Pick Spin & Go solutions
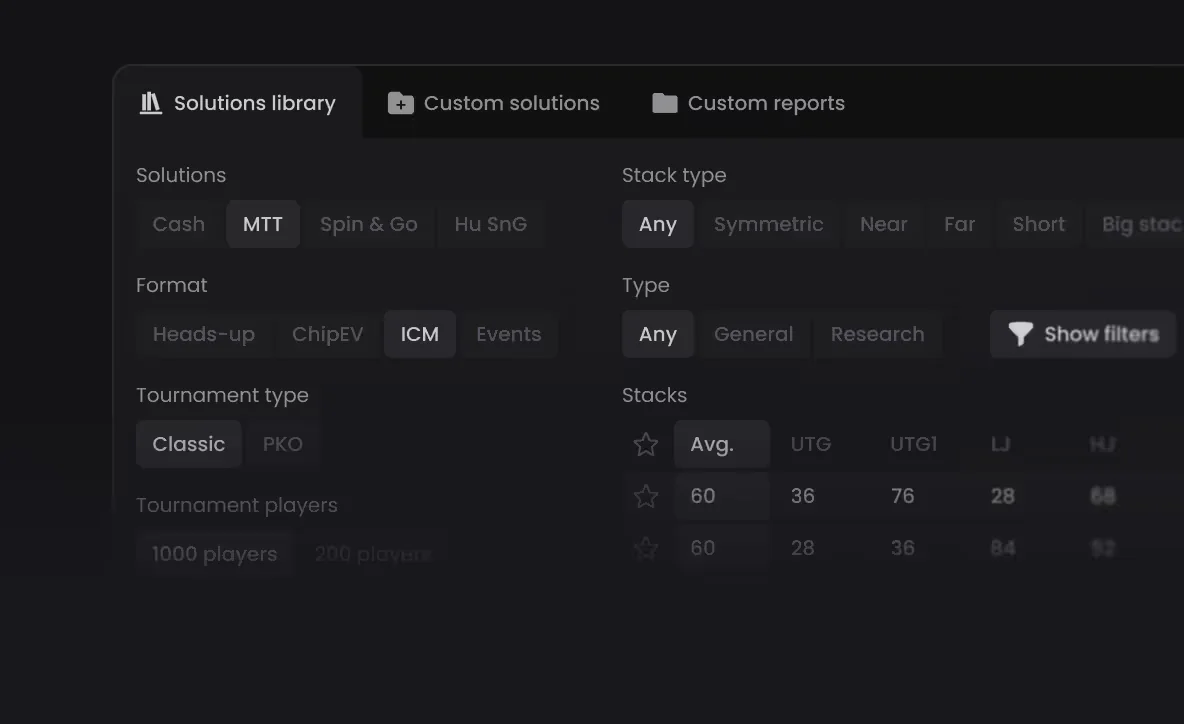 pos(368,224)
